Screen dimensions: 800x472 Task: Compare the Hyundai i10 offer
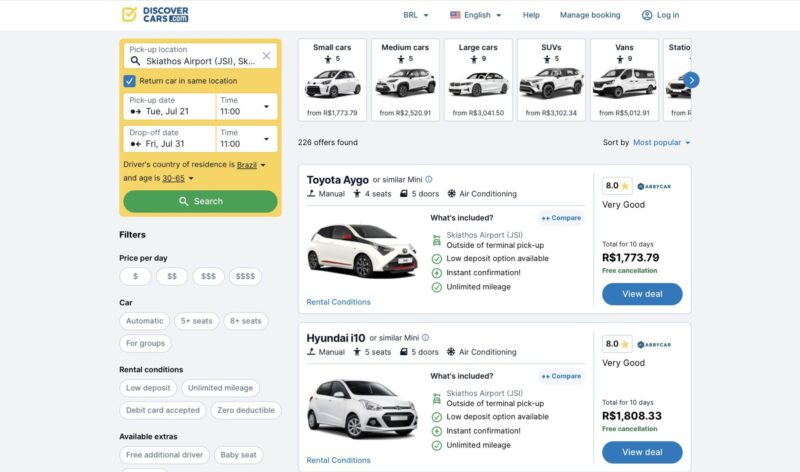(x=561, y=376)
